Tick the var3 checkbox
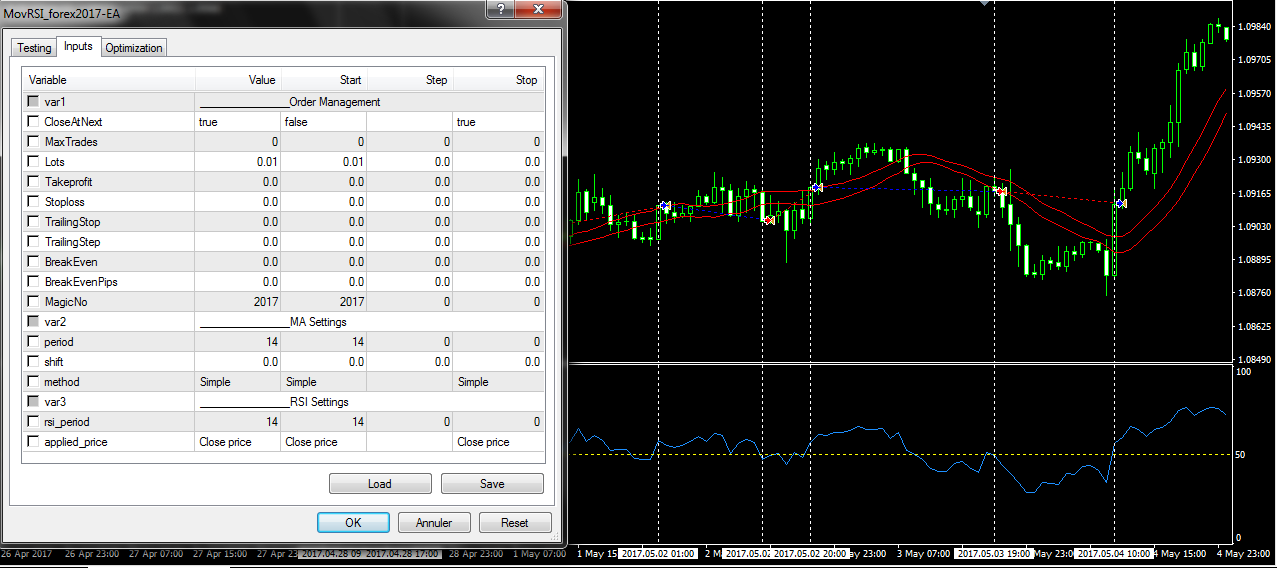 [x=34, y=402]
